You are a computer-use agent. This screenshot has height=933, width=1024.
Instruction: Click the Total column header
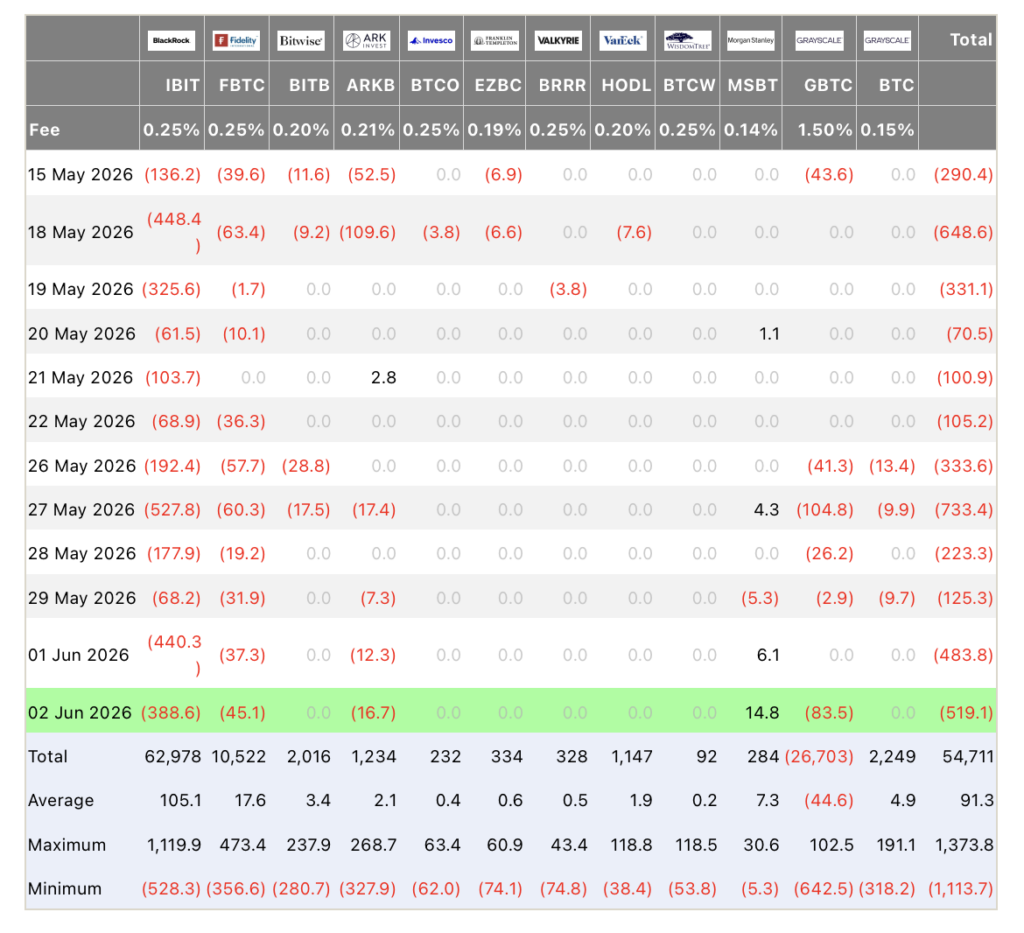[971, 40]
